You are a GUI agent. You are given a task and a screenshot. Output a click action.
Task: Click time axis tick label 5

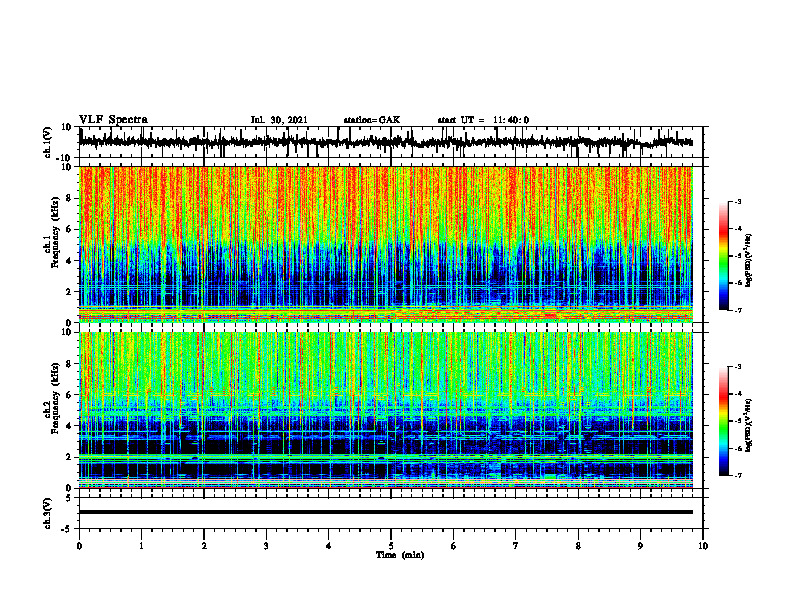pos(391,546)
